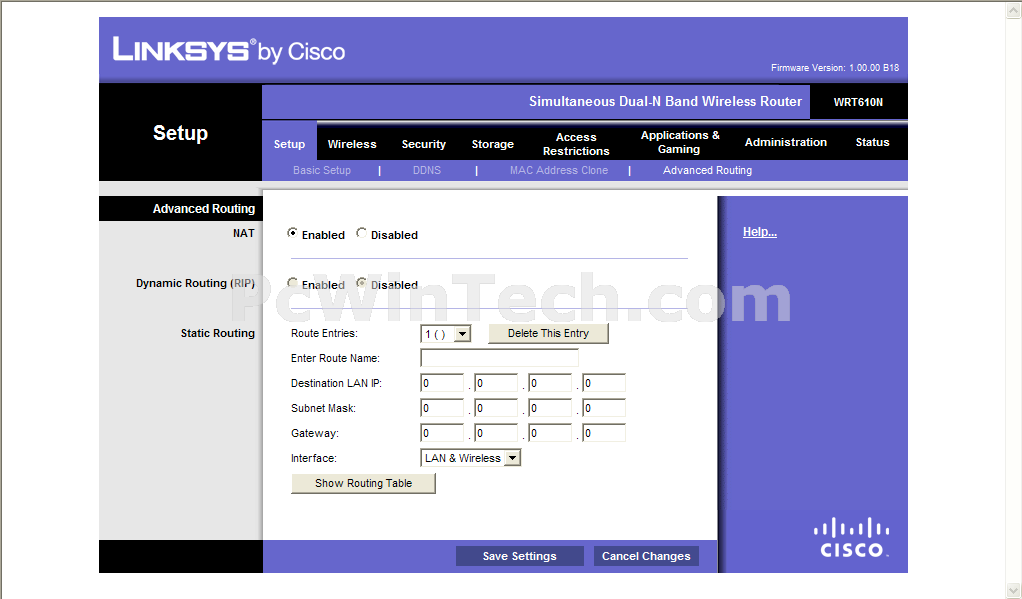Select NAT Enabled radio button
Viewport: 1022px width, 599px height.
[293, 233]
